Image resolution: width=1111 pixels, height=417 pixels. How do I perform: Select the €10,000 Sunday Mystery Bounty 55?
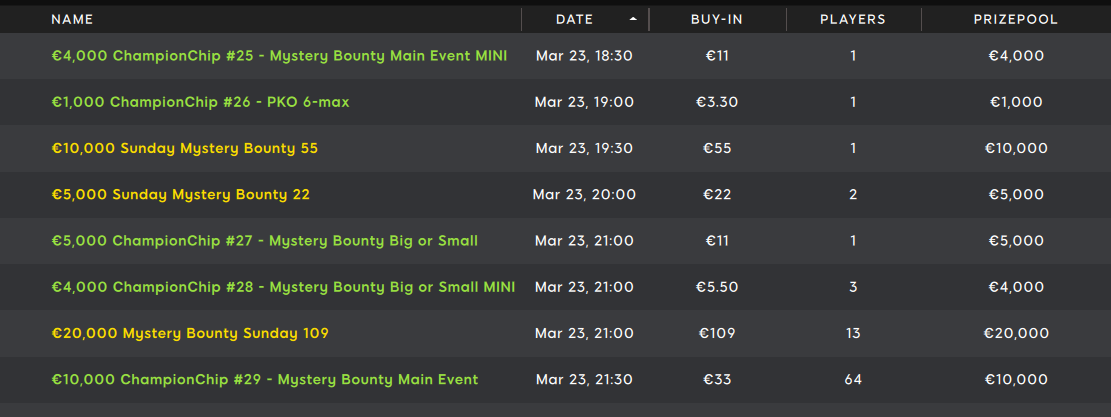pos(185,149)
